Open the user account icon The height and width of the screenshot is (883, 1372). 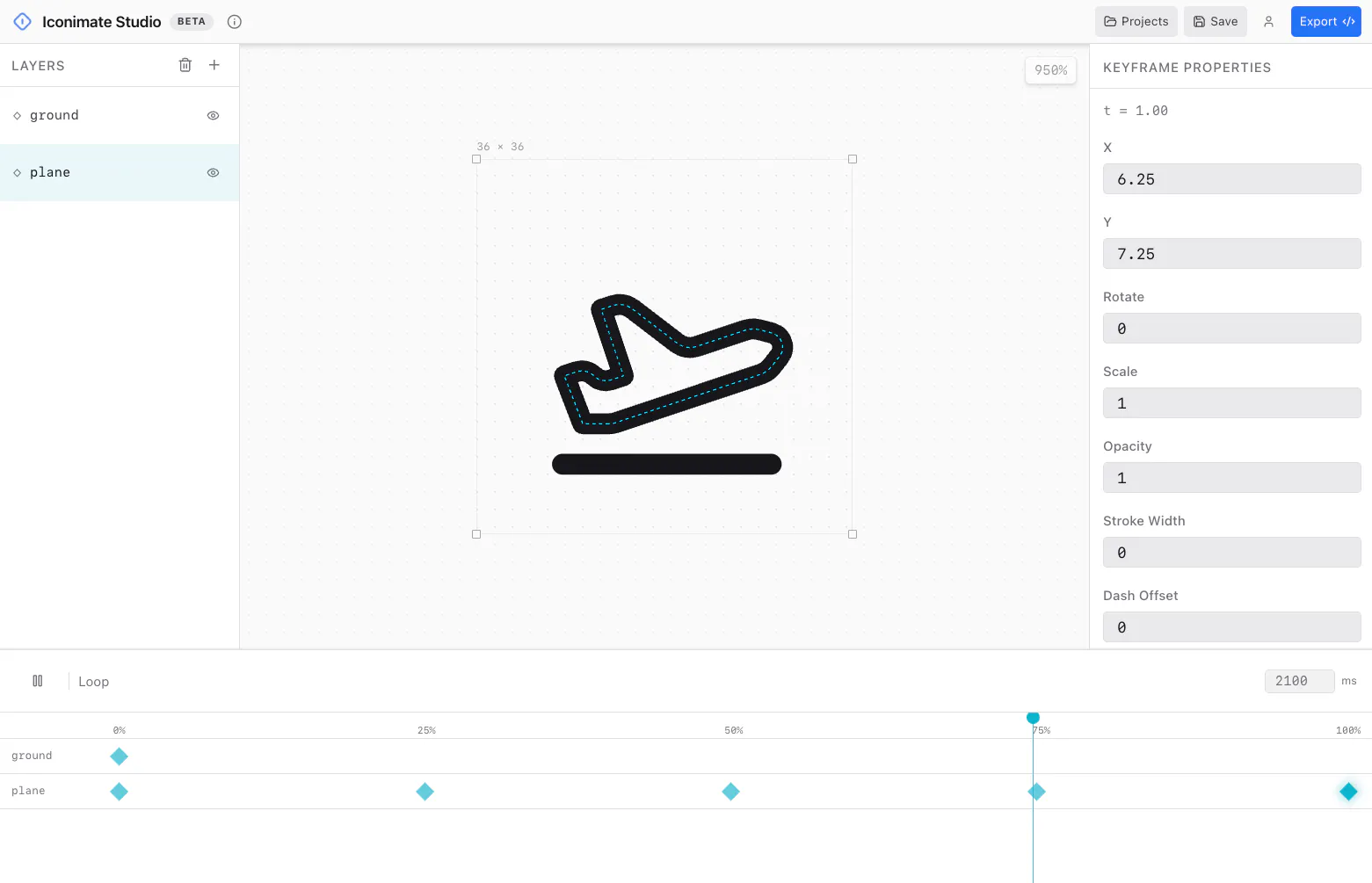click(x=1268, y=22)
